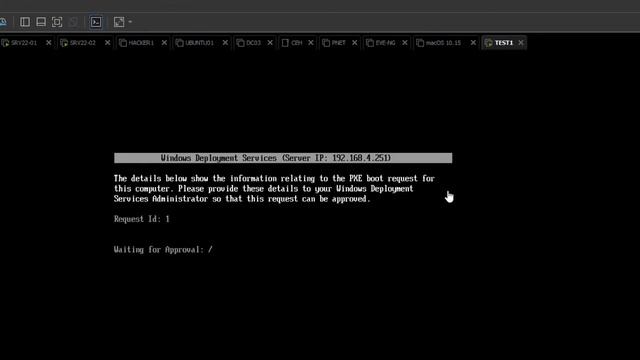Switch to the CEH tab
Screen dimensions: 640x360
(296, 43)
